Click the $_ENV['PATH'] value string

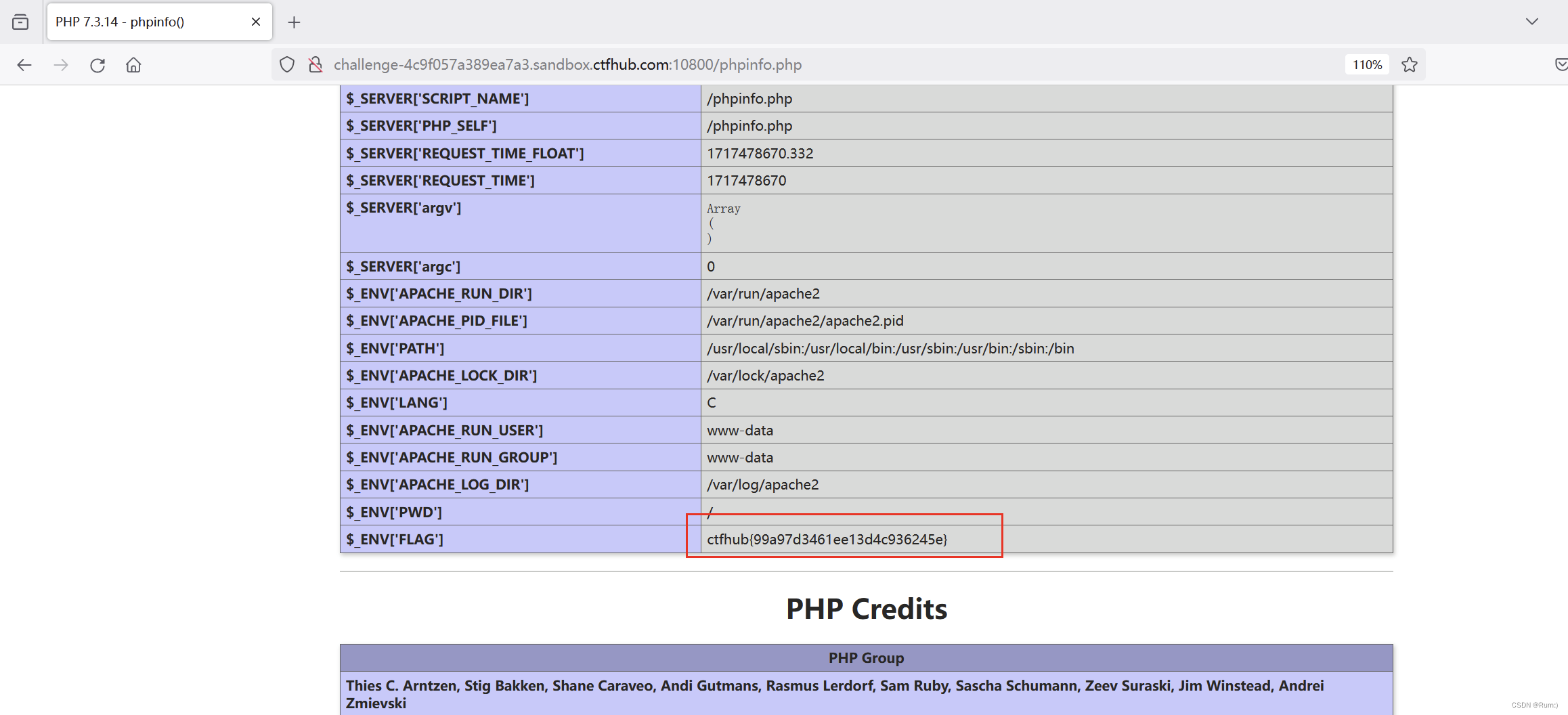click(x=890, y=349)
